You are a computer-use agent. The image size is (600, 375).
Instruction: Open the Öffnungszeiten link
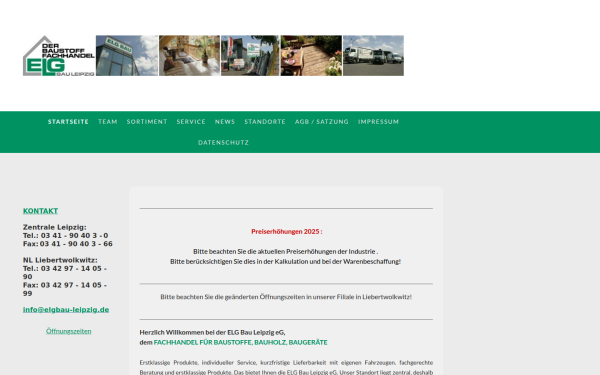68,331
